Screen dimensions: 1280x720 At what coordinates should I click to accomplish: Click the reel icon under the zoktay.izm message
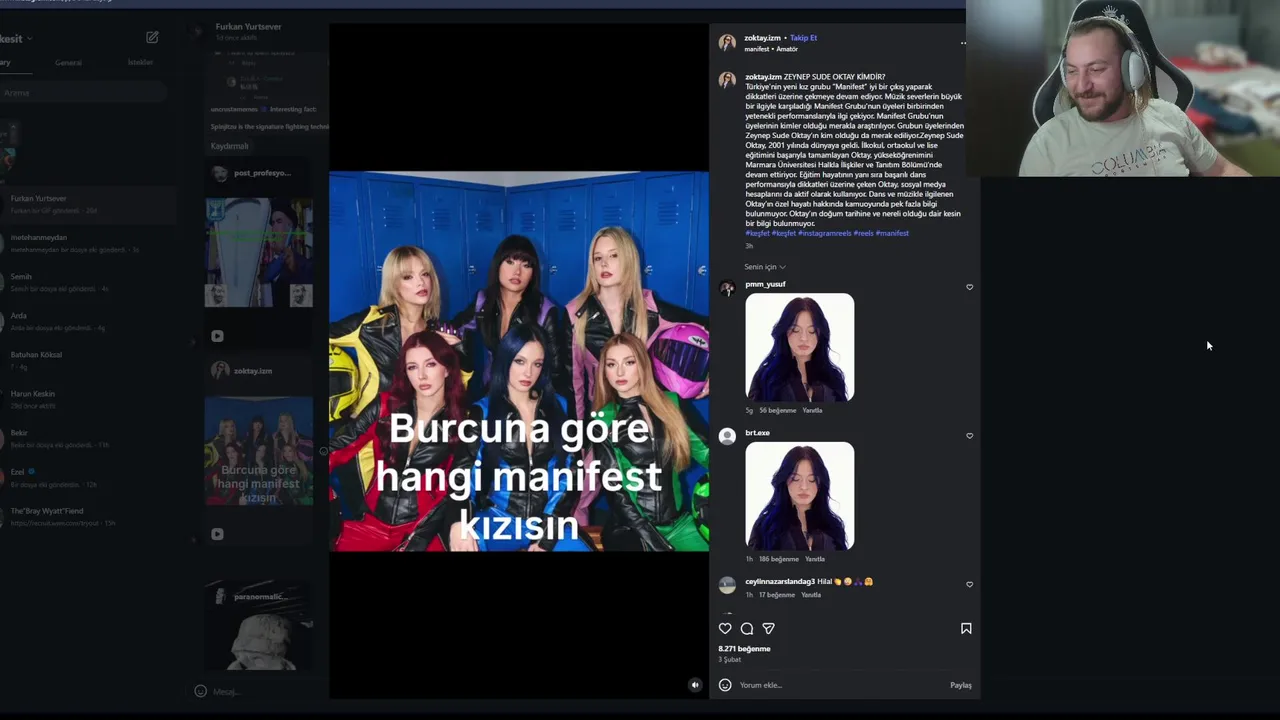tap(217, 534)
